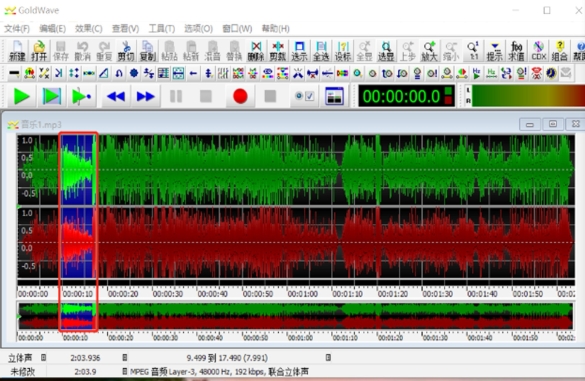The height and width of the screenshot is (381, 585).
Task: Click the 00:01:10 mark on the overview ruler
Action: 345,338
